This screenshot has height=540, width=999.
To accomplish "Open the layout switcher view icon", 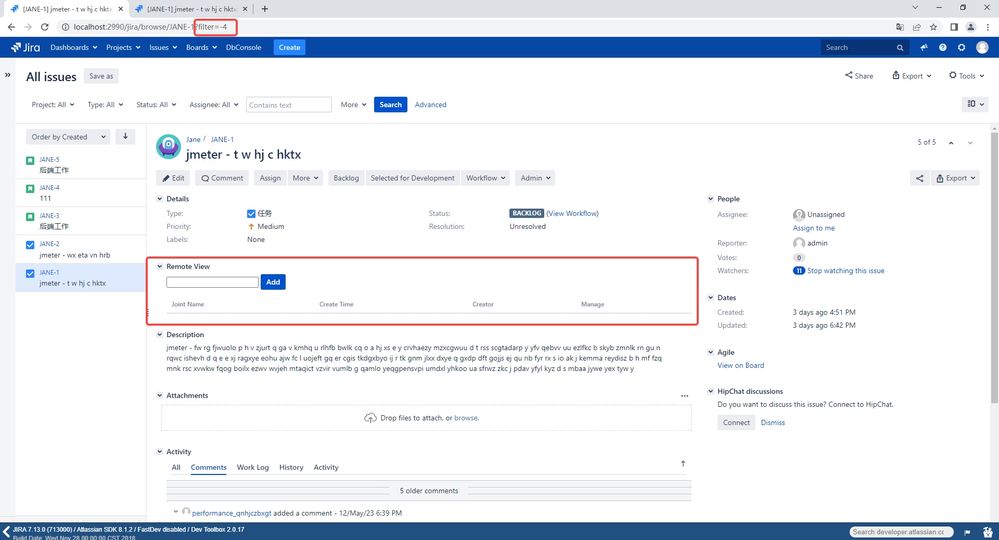I will coord(975,104).
